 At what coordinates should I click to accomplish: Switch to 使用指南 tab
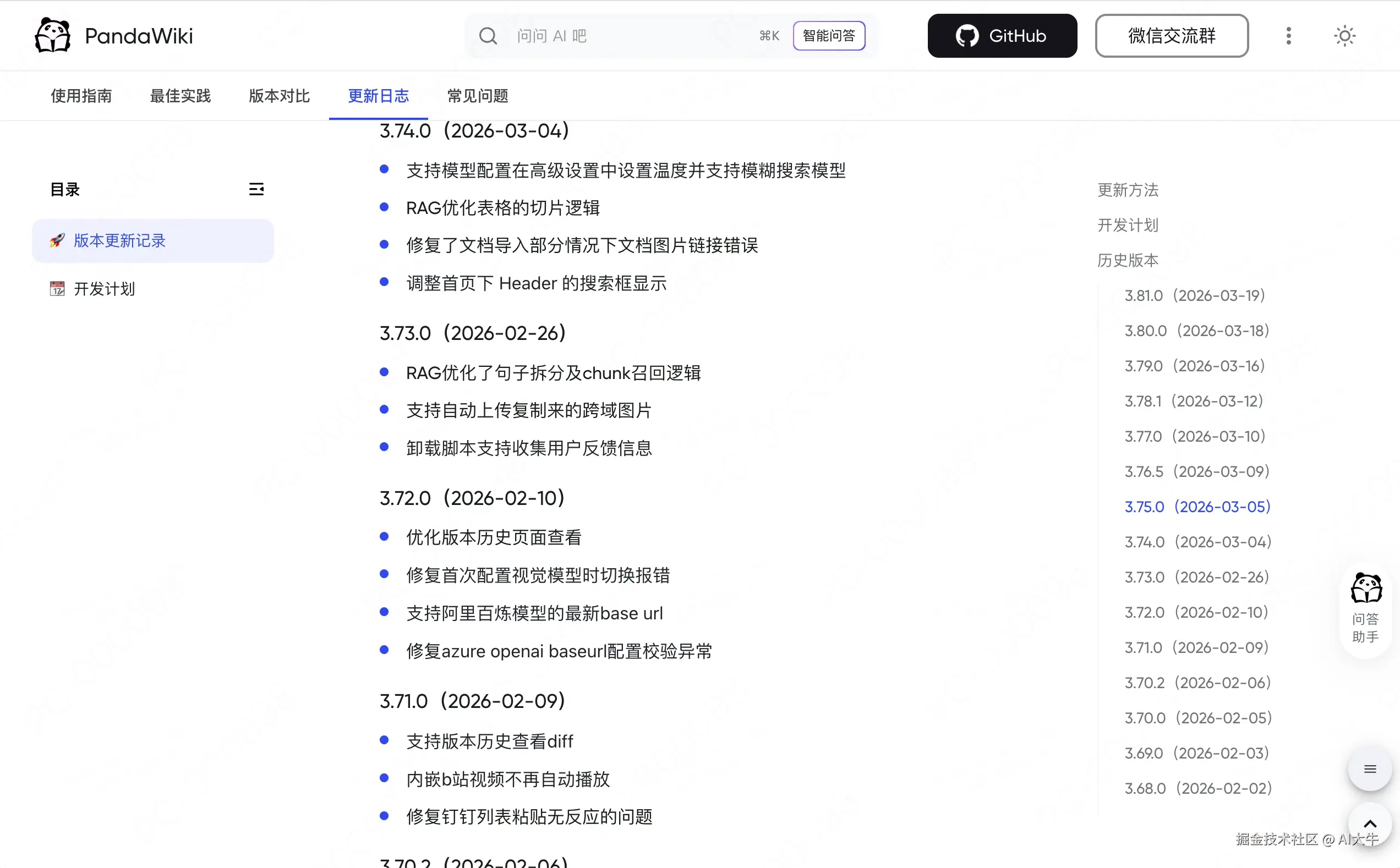click(81, 96)
